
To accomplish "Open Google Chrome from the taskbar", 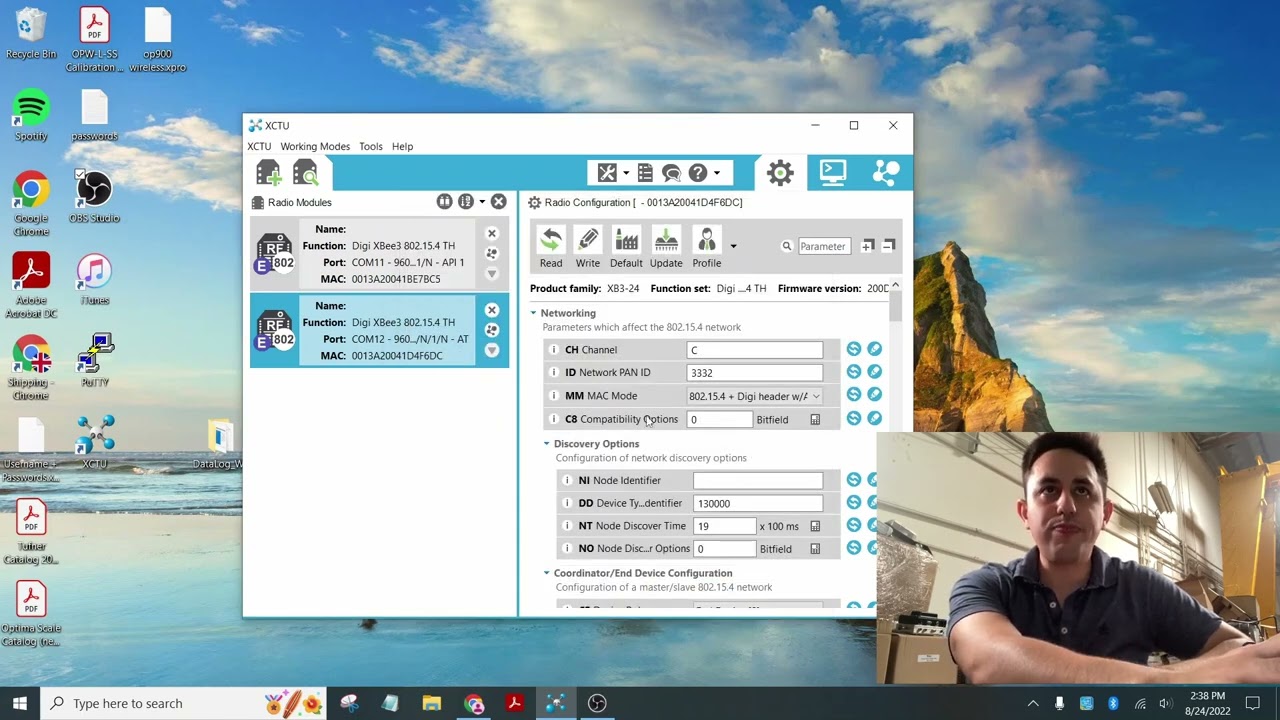I will (x=474, y=703).
